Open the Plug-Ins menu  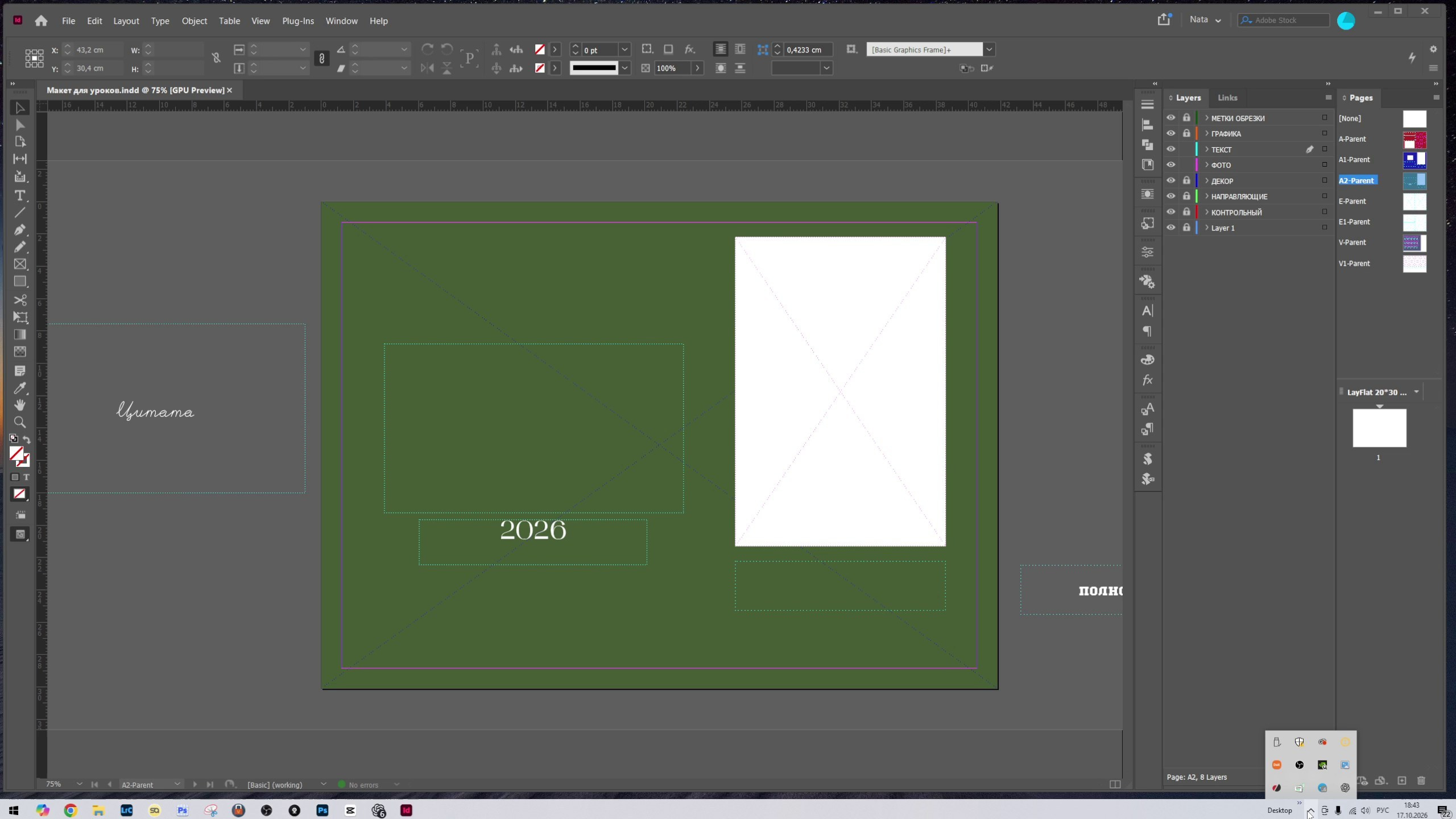point(297,21)
